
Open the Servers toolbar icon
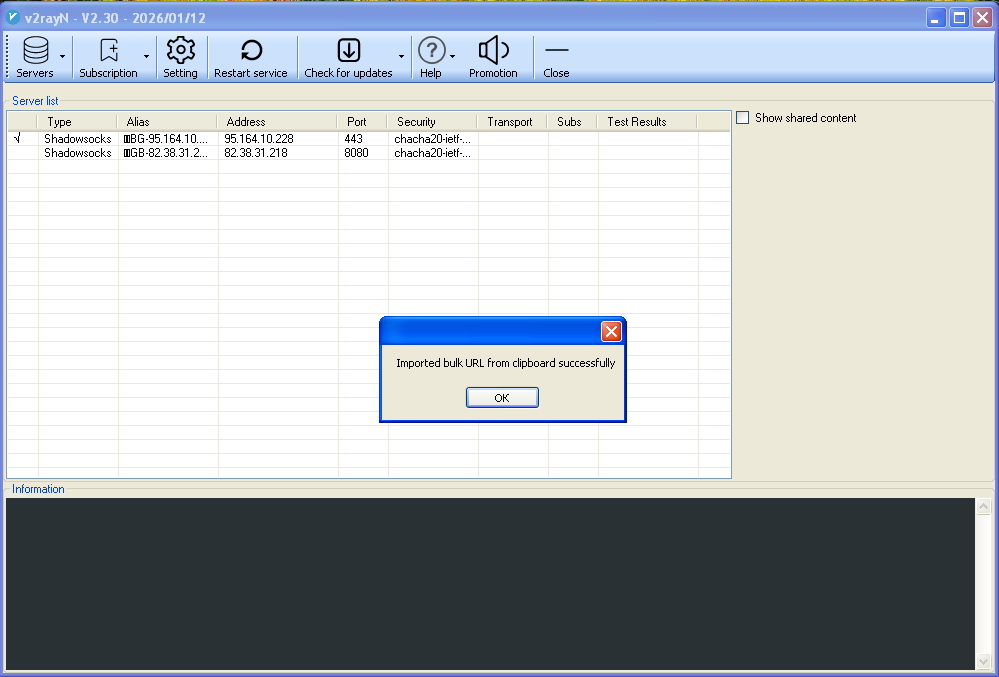click(35, 50)
